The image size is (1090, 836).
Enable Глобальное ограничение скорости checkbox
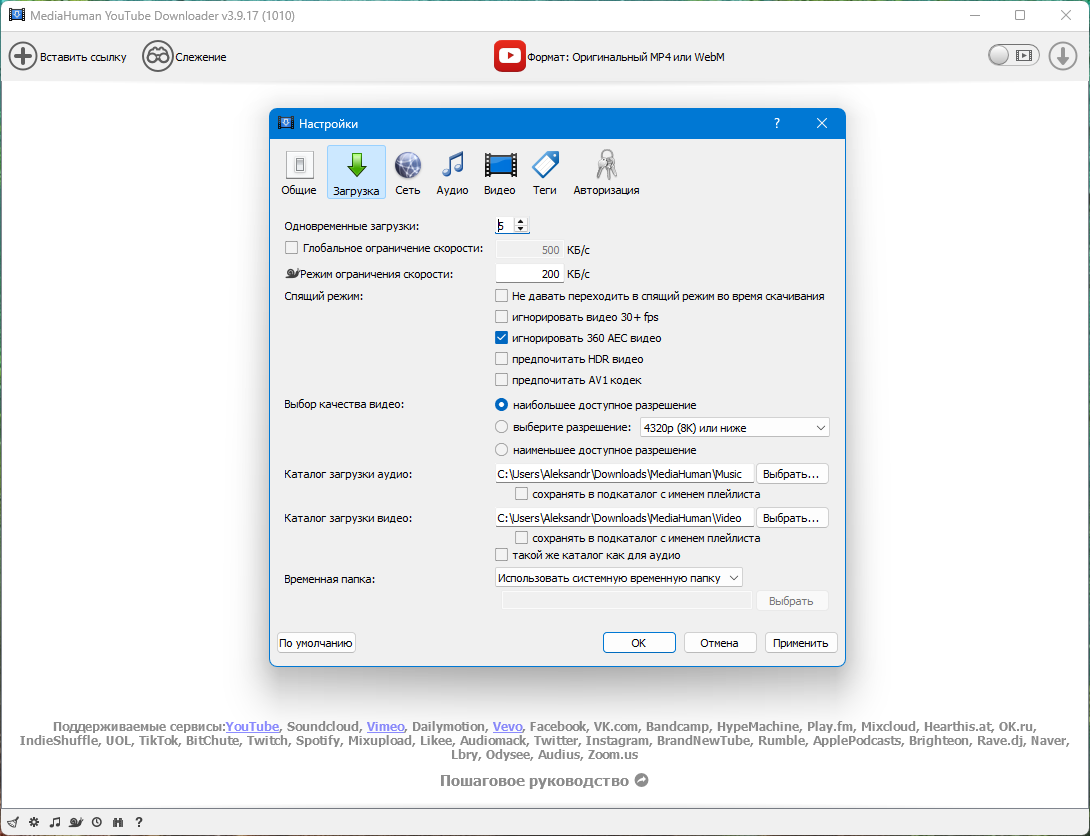pyautogui.click(x=291, y=248)
